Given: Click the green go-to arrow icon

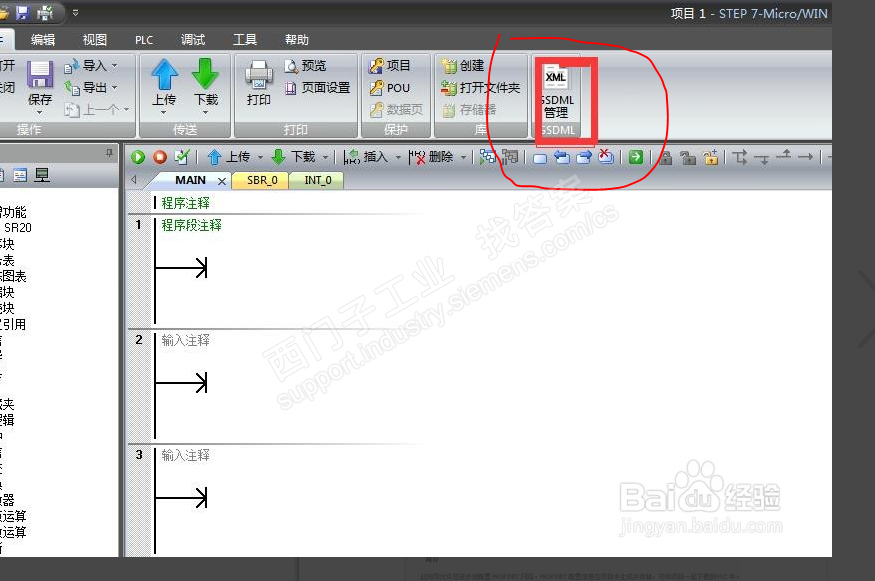Looking at the screenshot, I should pyautogui.click(x=636, y=157).
